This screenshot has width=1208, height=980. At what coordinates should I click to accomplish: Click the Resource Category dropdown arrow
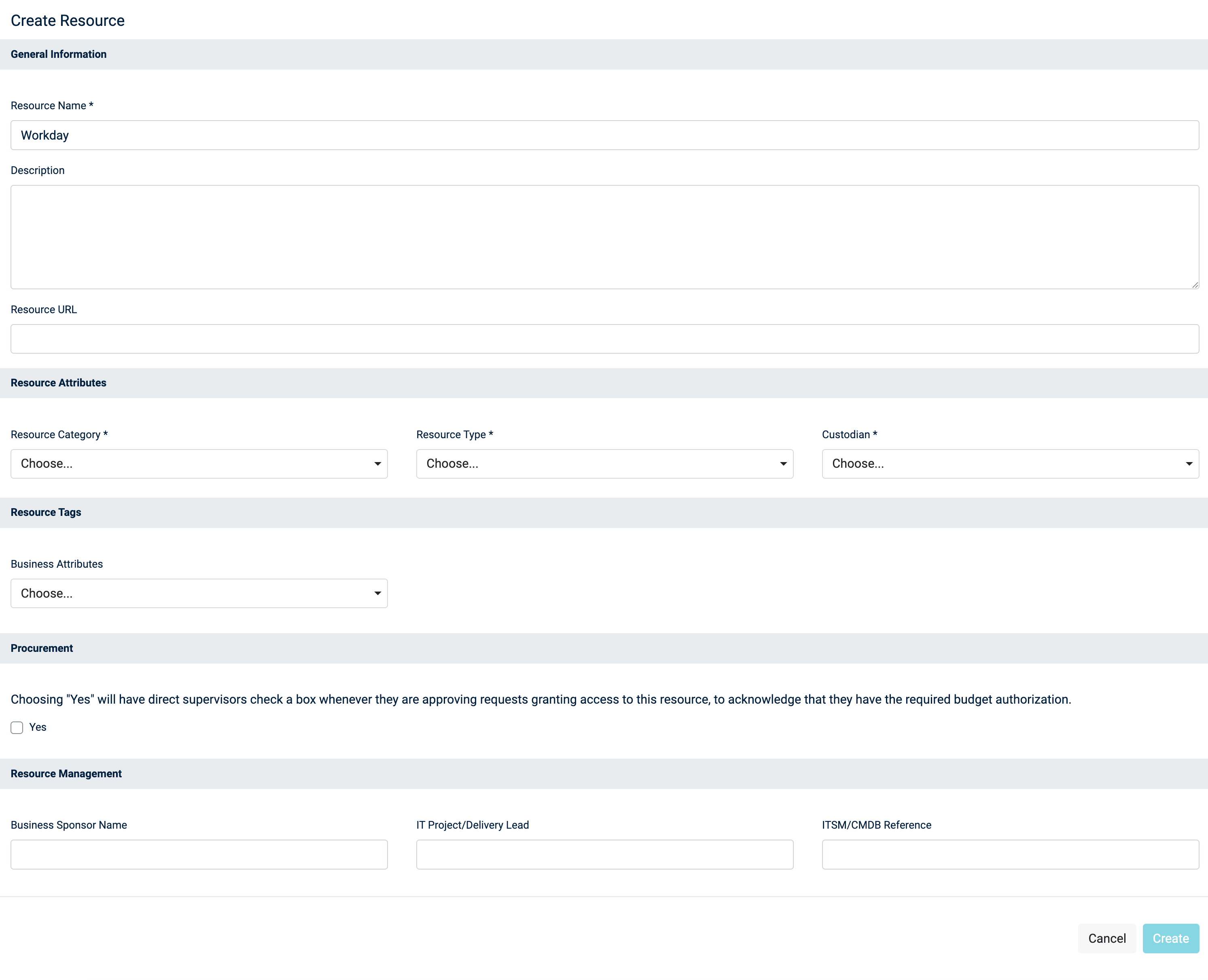point(377,464)
